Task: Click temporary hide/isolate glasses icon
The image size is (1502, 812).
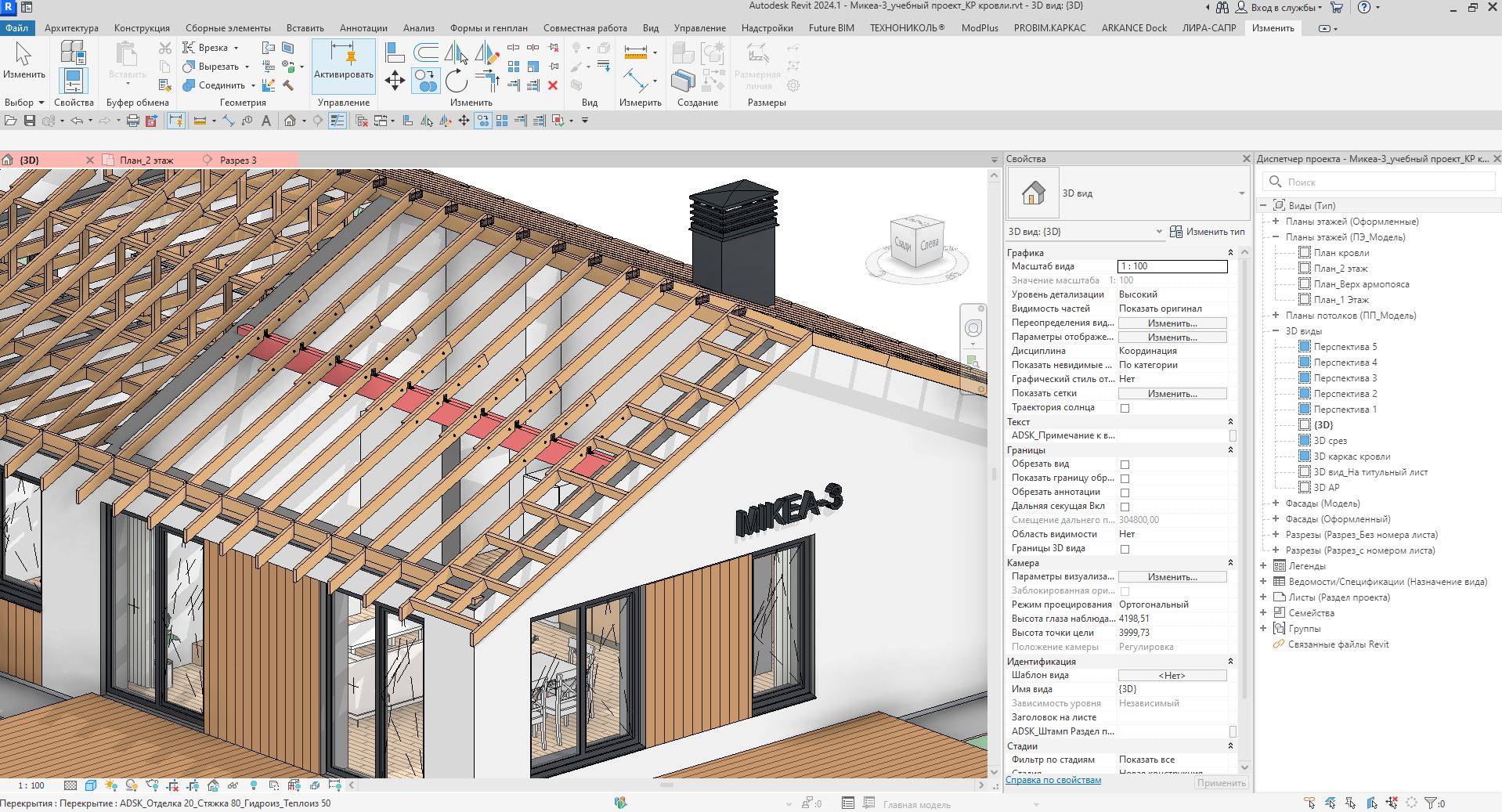Action: [233, 785]
